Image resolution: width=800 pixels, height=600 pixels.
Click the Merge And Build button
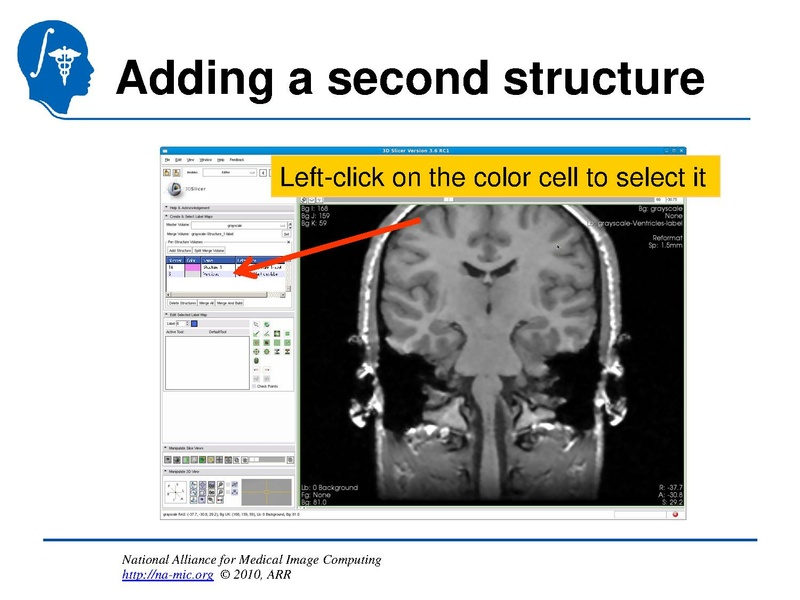click(228, 303)
